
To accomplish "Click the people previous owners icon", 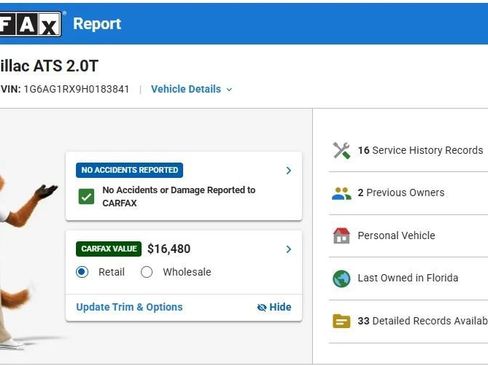I will 342,193.
